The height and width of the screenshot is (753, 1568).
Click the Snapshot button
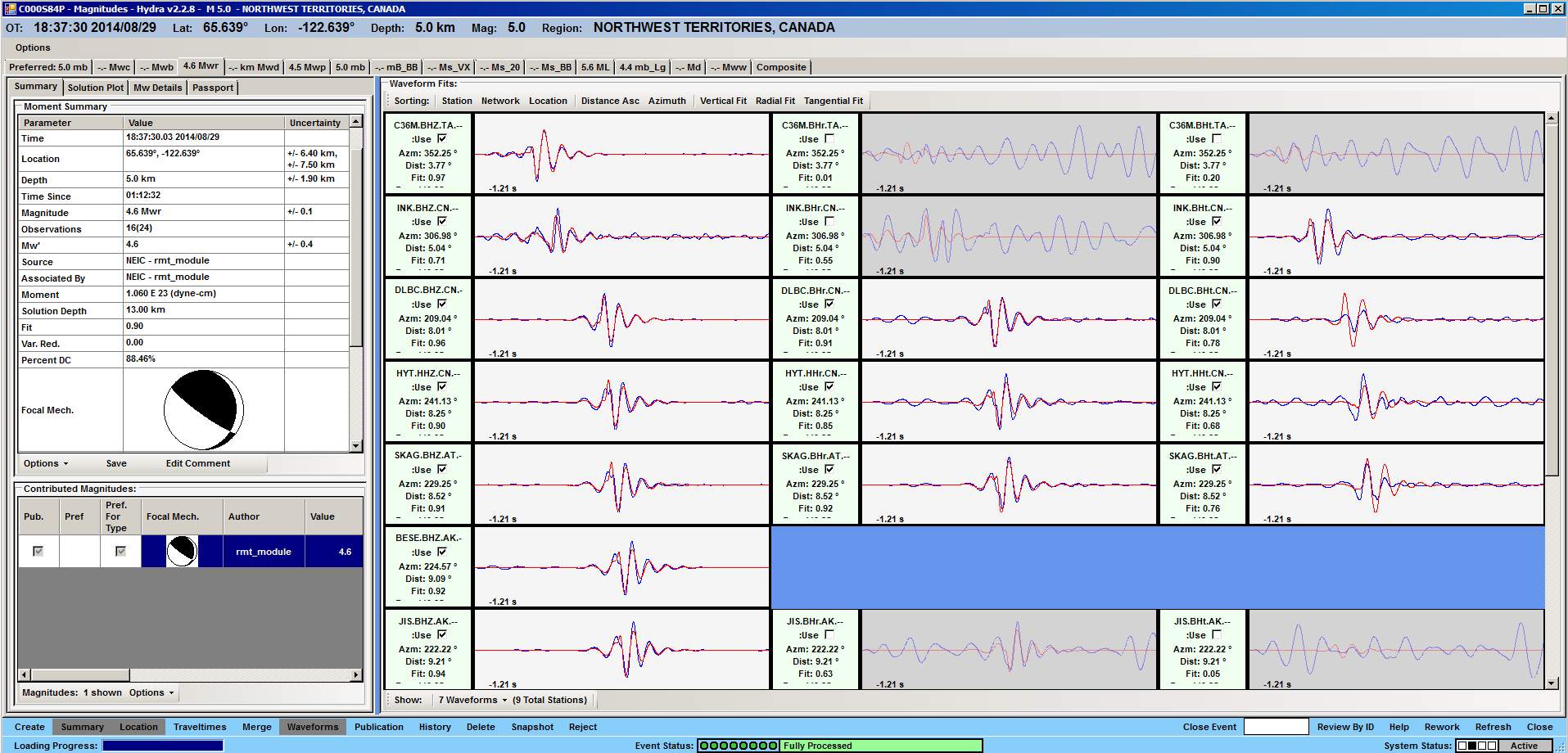(x=532, y=727)
